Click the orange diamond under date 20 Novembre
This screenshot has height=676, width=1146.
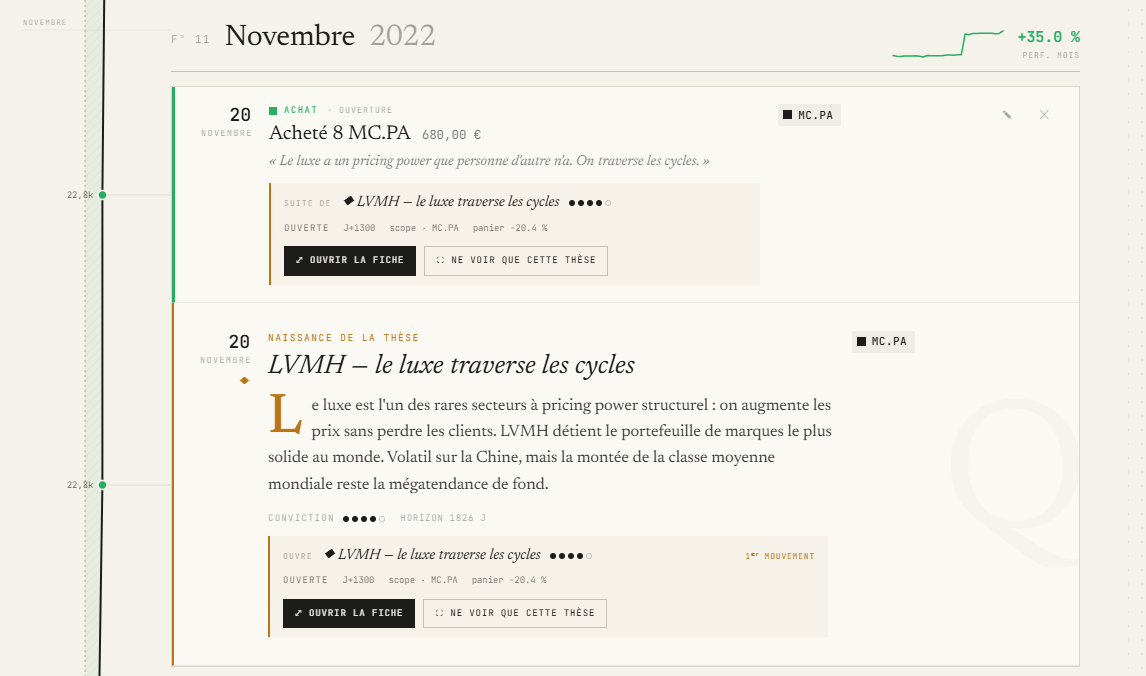coord(244,380)
